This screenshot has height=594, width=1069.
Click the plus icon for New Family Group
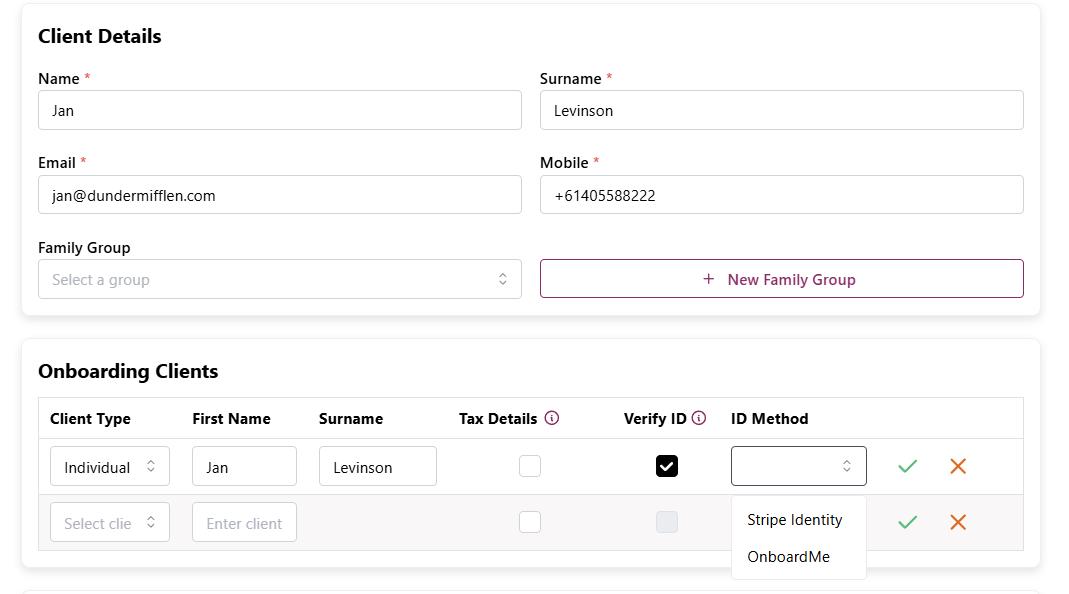pos(709,279)
